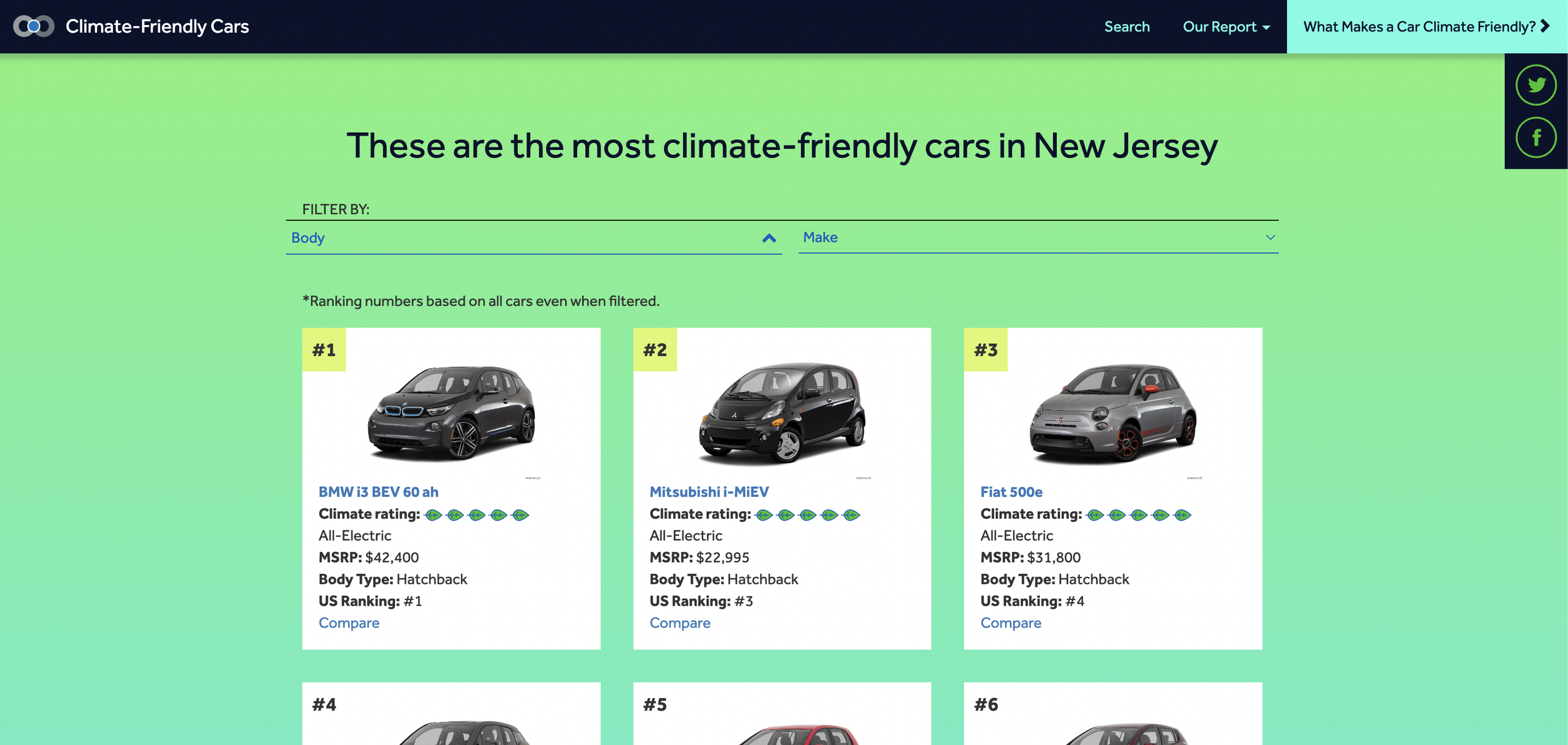
Task: Share page via Twitter icon
Action: point(1536,85)
